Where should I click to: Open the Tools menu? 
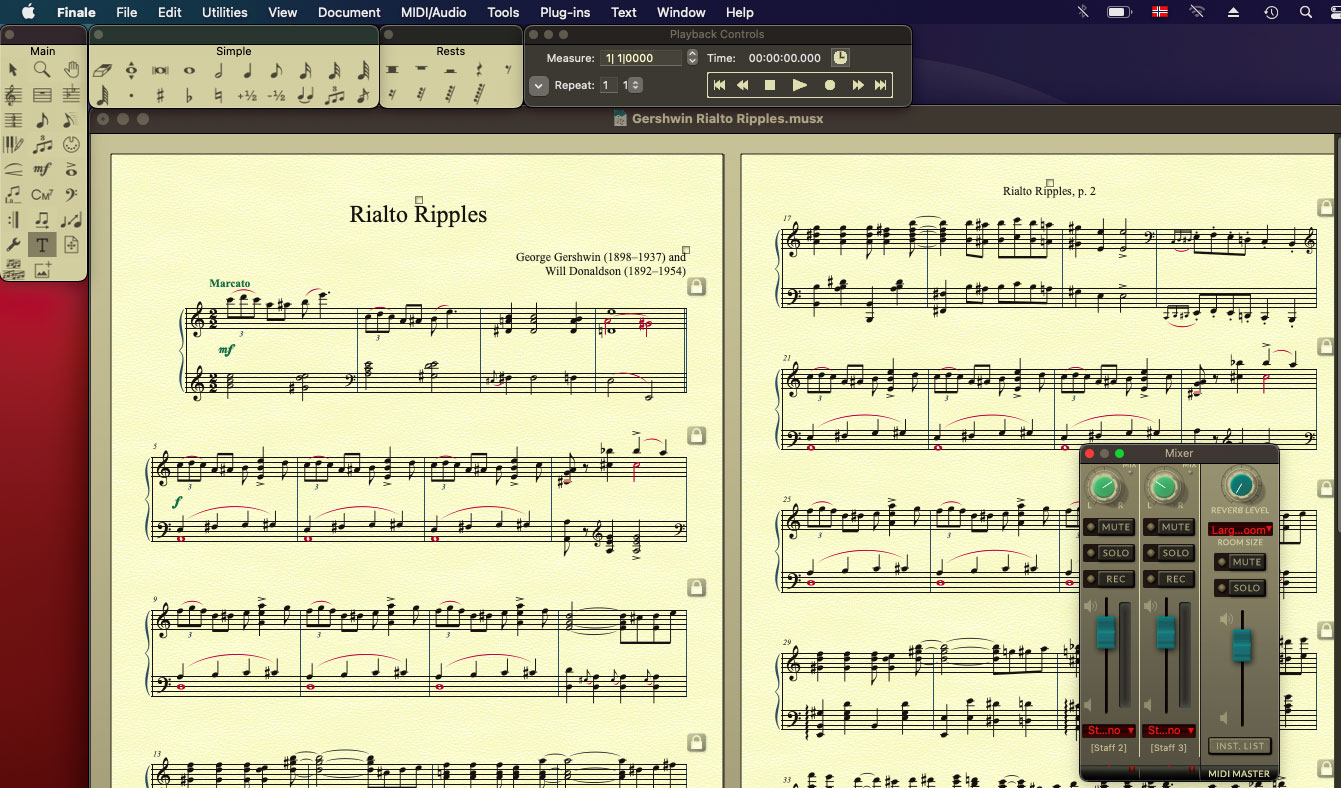click(x=503, y=12)
